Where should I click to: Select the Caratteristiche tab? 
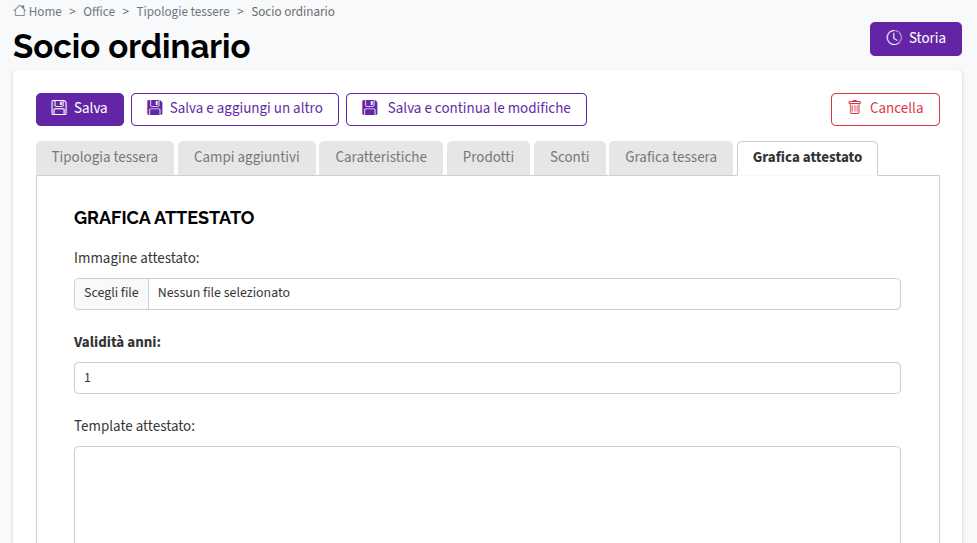pyautogui.click(x=381, y=158)
